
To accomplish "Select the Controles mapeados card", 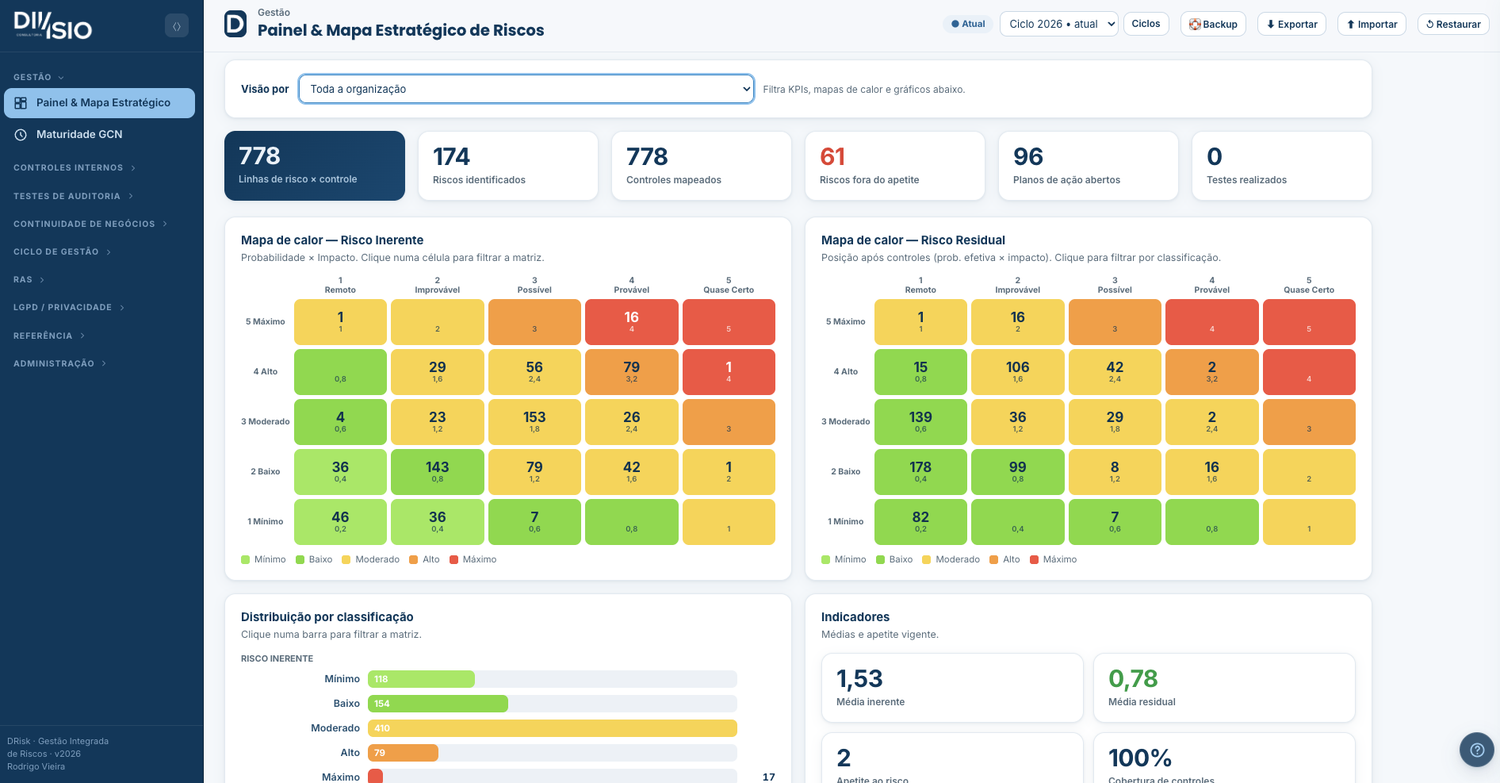I will tap(701, 166).
